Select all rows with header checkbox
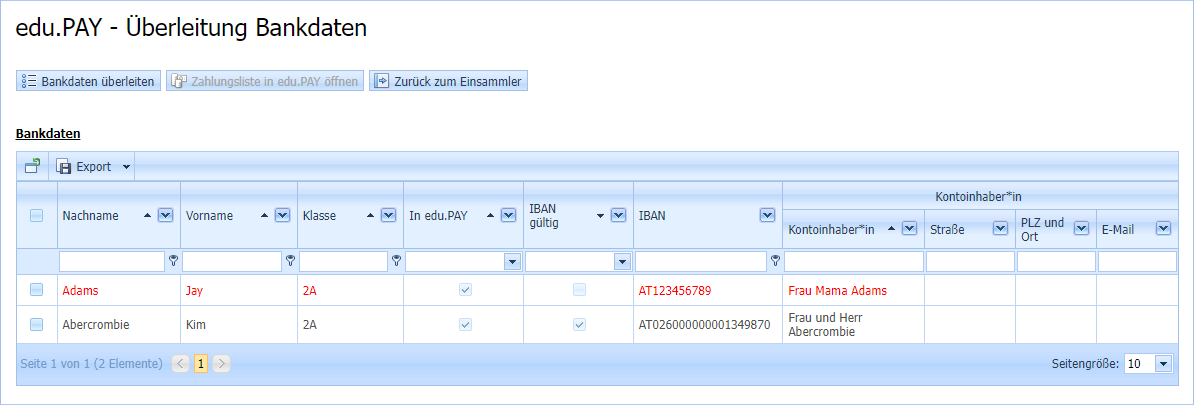The width and height of the screenshot is (1194, 405). point(36,215)
